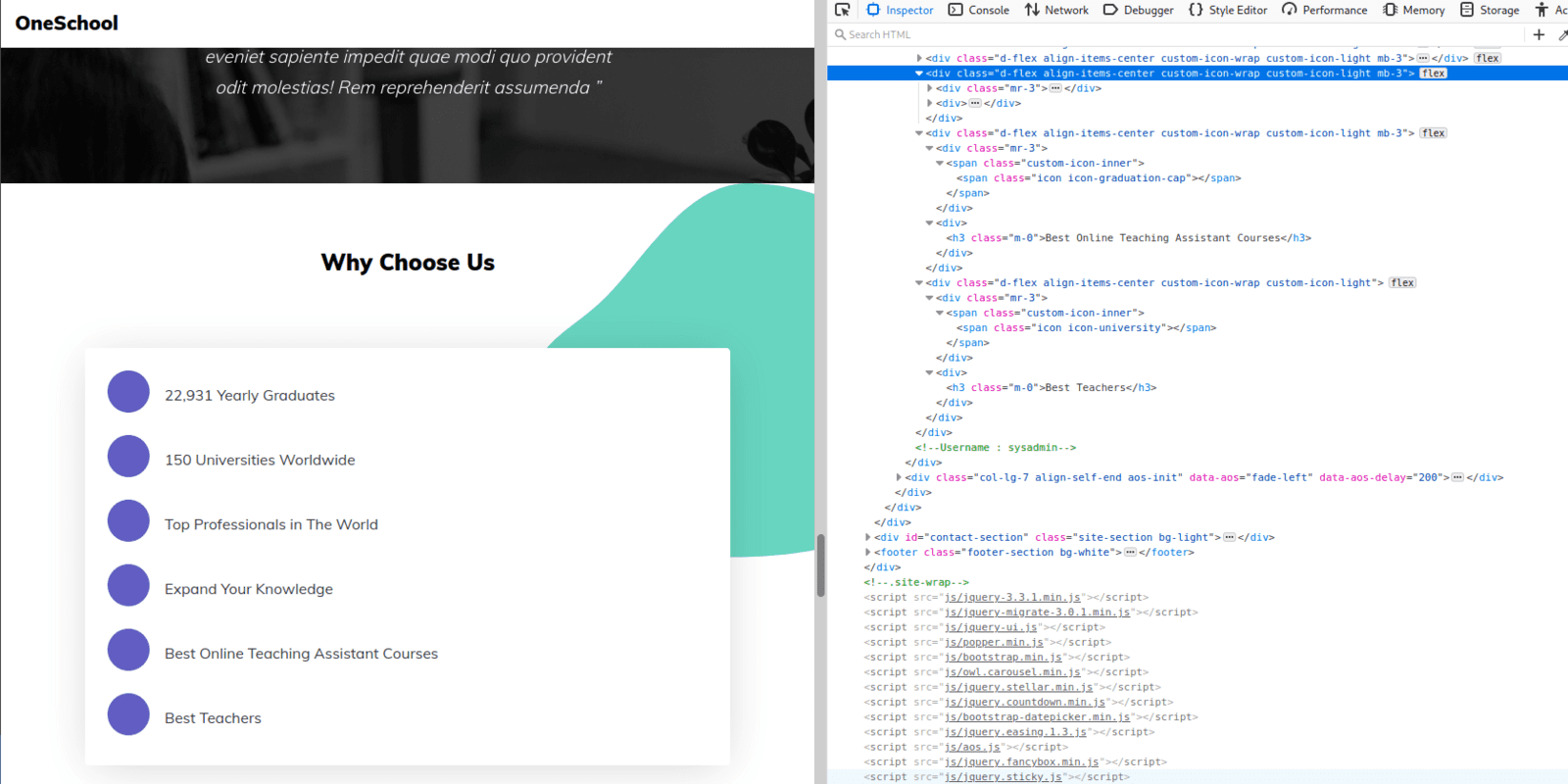Focus the Search HTML field
The width and height of the screenshot is (1568, 784).
coord(1176,34)
